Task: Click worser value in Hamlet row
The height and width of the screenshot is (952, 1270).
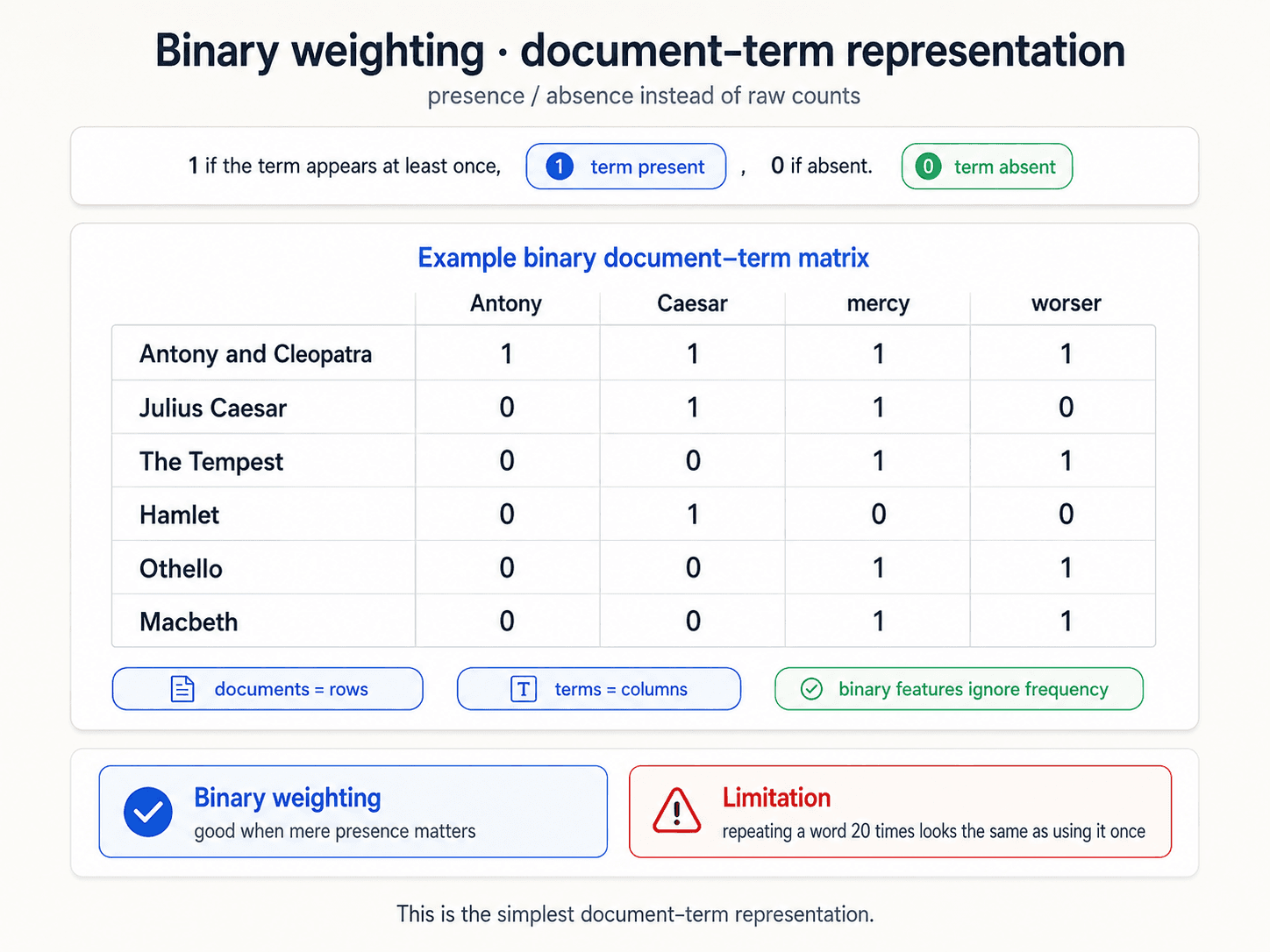Action: point(1066,515)
